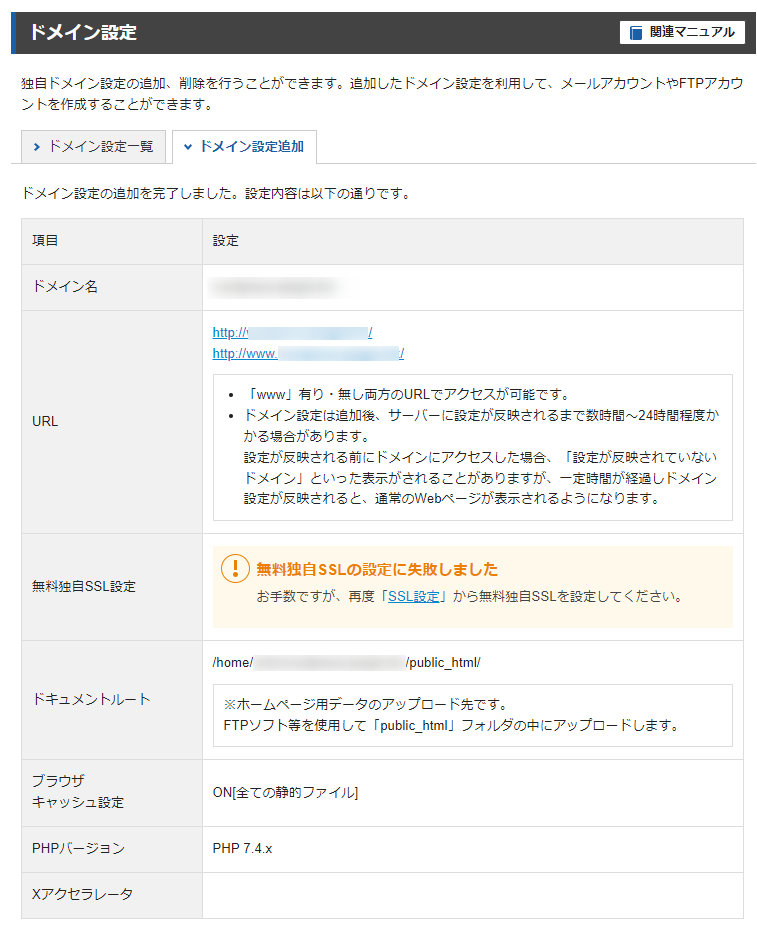Click the chevron arrow beside ドメイン設定一覧
The width and height of the screenshot is (757, 927).
[37, 147]
